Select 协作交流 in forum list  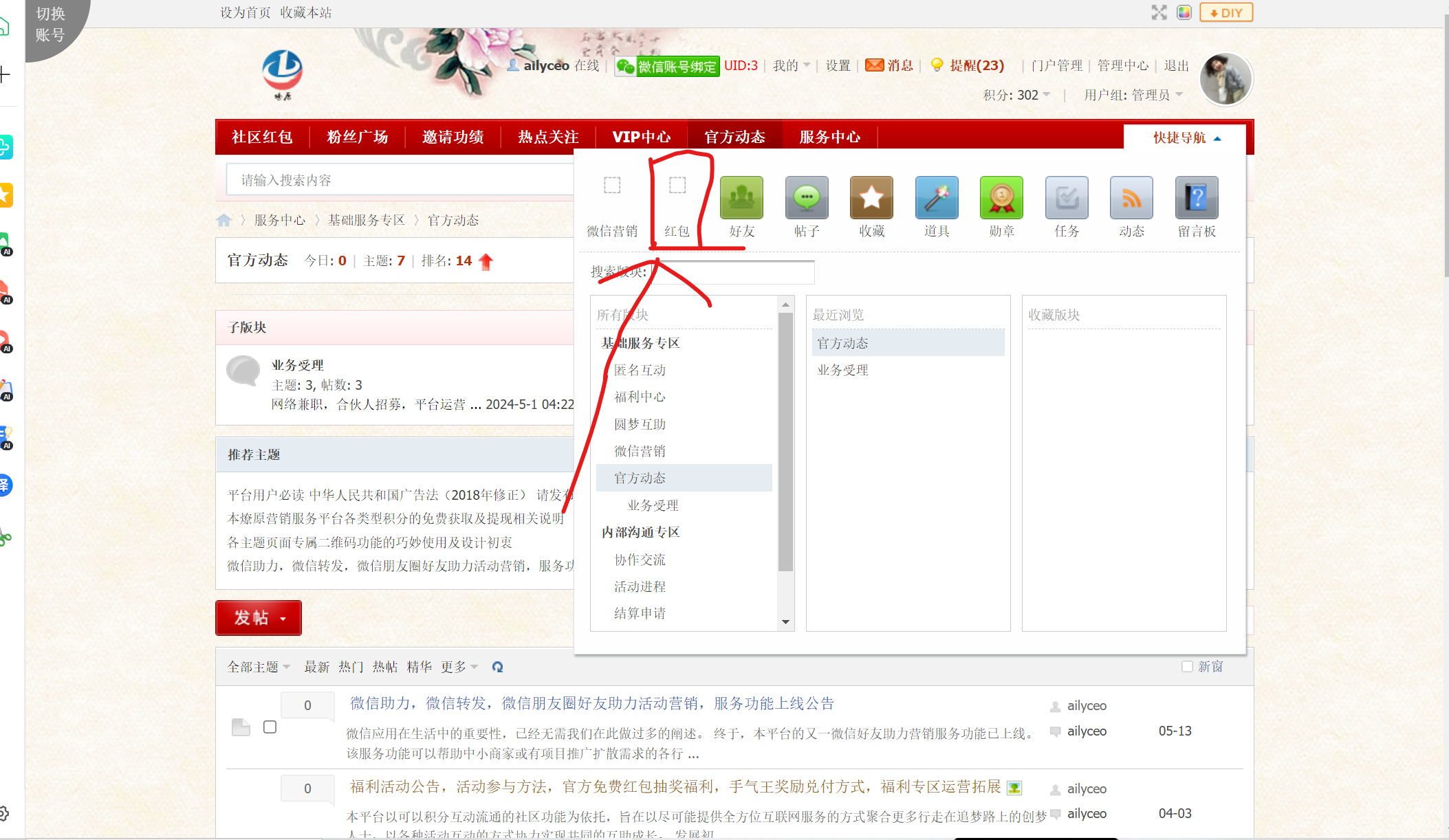pos(640,560)
